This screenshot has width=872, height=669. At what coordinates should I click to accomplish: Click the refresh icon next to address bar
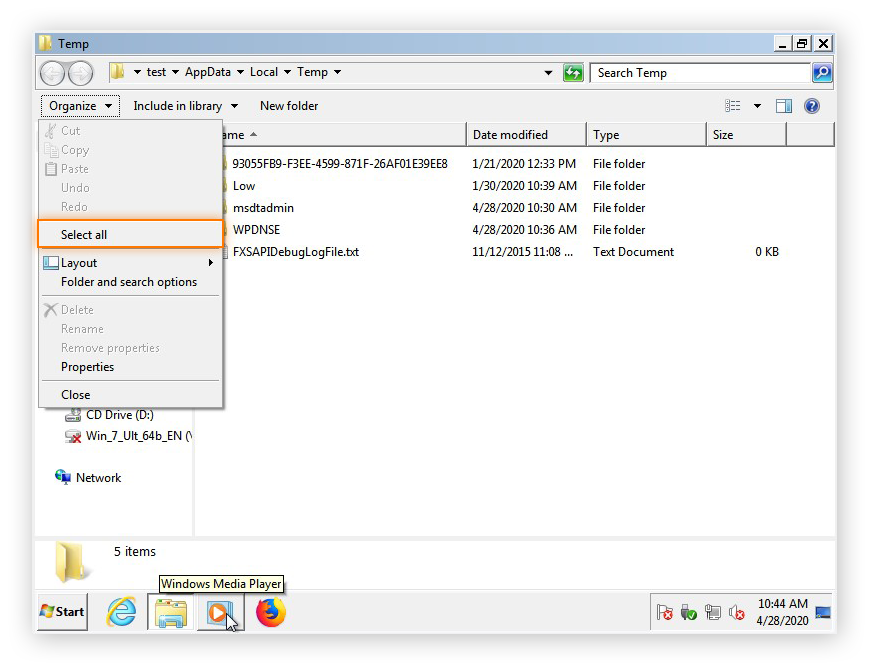point(573,72)
